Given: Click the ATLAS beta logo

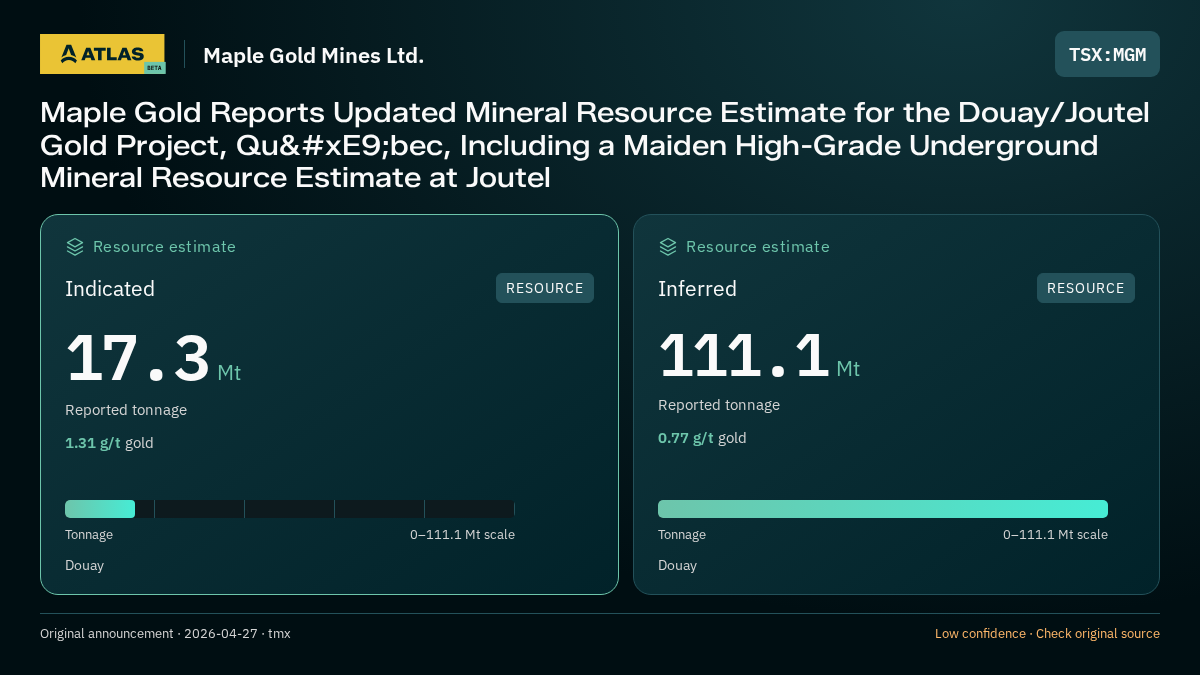Looking at the screenshot, I should pos(103,54).
